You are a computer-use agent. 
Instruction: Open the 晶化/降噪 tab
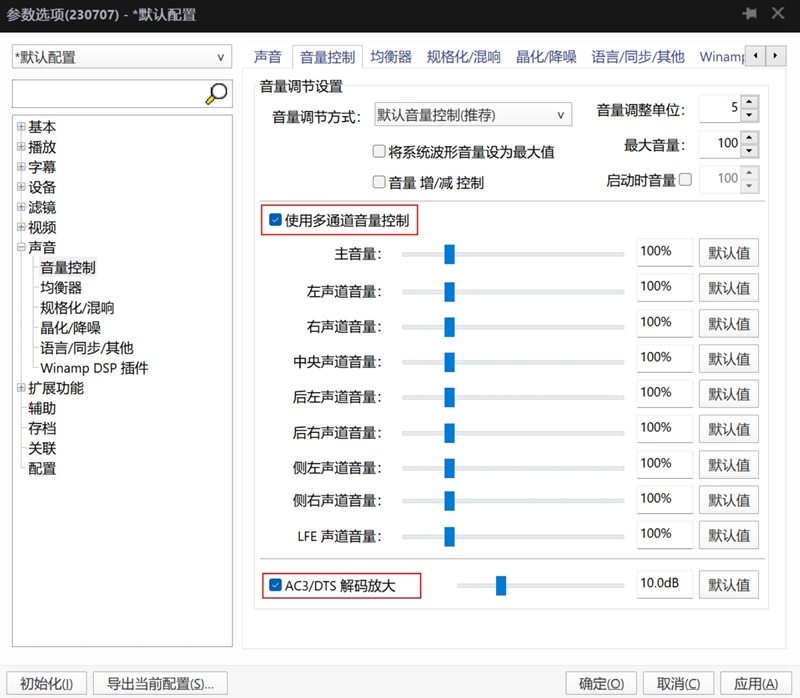(x=546, y=57)
